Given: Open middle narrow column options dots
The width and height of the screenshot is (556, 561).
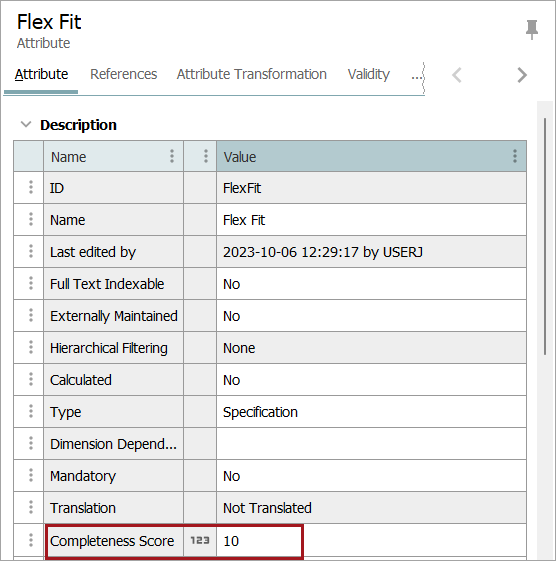Looking at the screenshot, I should (x=206, y=156).
